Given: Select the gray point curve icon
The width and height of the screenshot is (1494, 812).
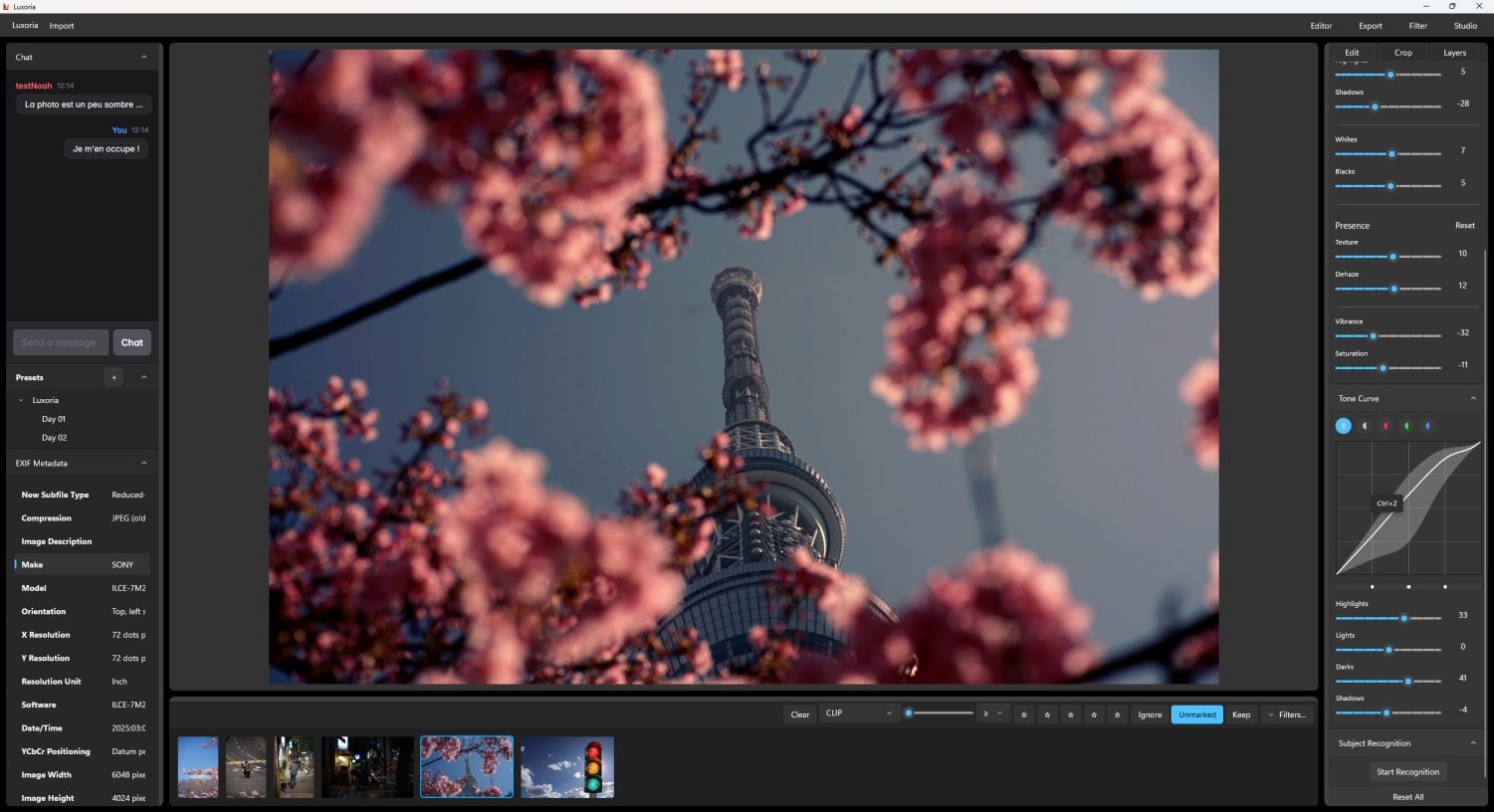Looking at the screenshot, I should coord(1365,426).
